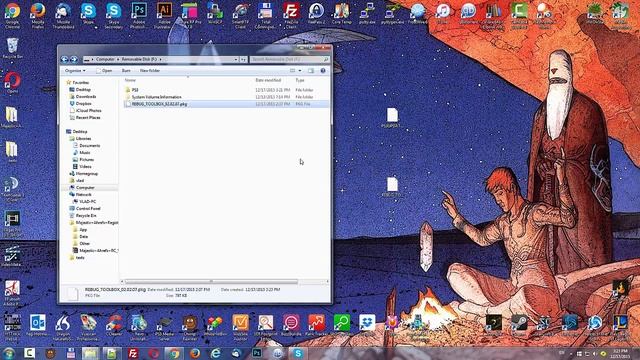This screenshot has width=640, height=360.
Task: Toggle the Explorer preview pane button
Action: click(311, 71)
